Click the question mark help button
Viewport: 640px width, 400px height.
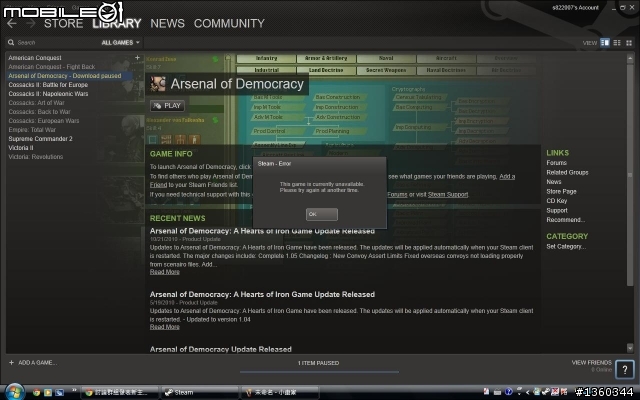[624, 370]
